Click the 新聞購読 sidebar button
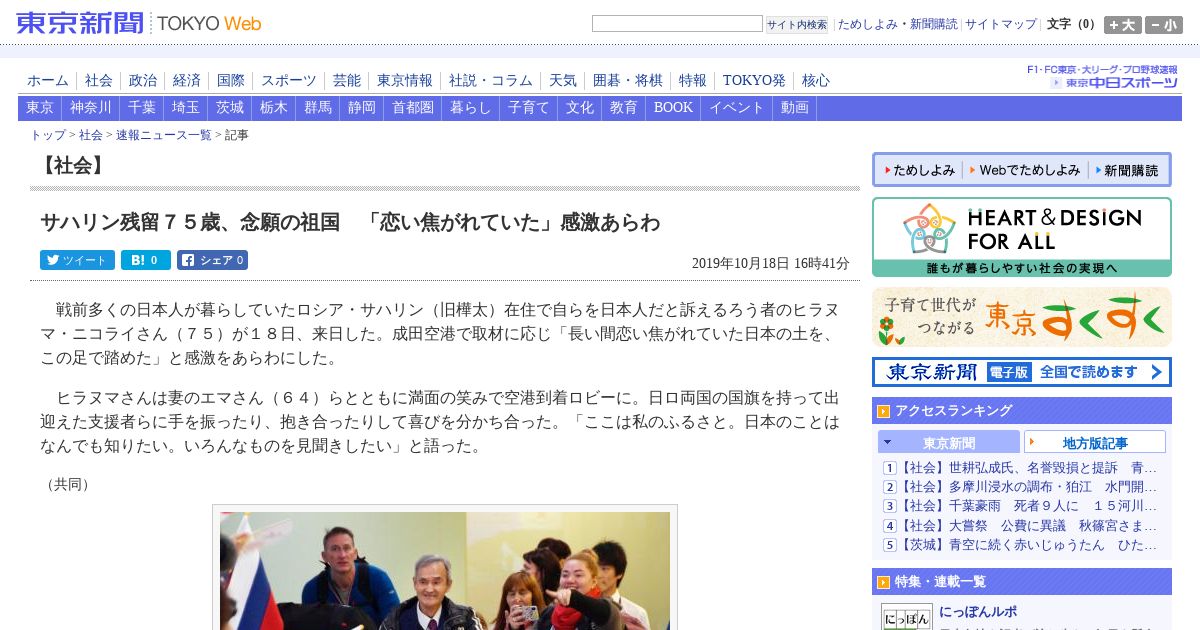This screenshot has height=630, width=1200. click(1126, 170)
